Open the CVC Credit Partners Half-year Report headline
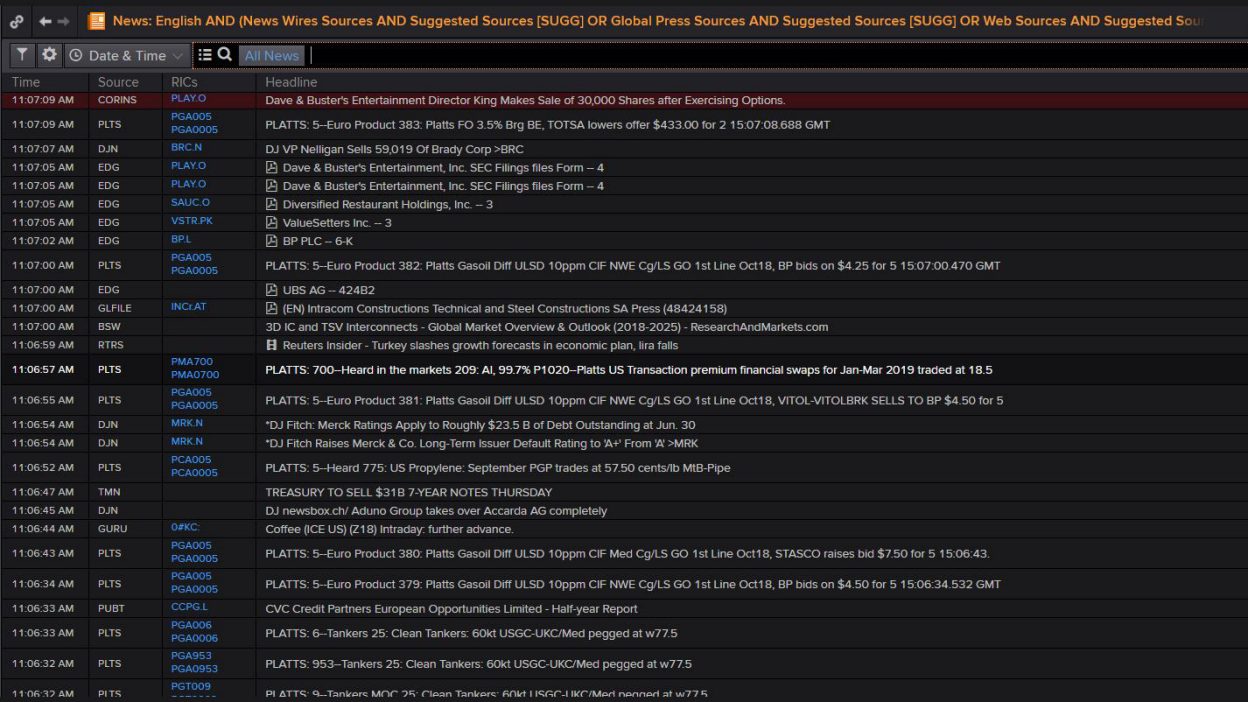1248x702 pixels. click(451, 608)
